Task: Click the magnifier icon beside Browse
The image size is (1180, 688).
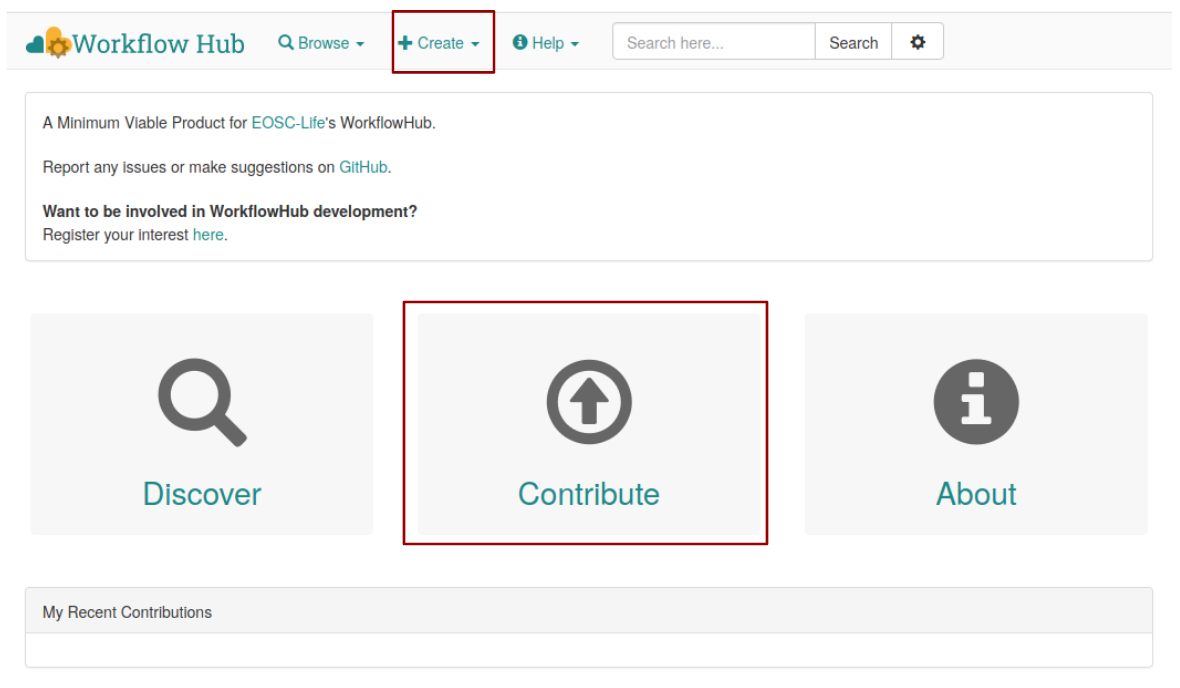Action: click(x=286, y=42)
